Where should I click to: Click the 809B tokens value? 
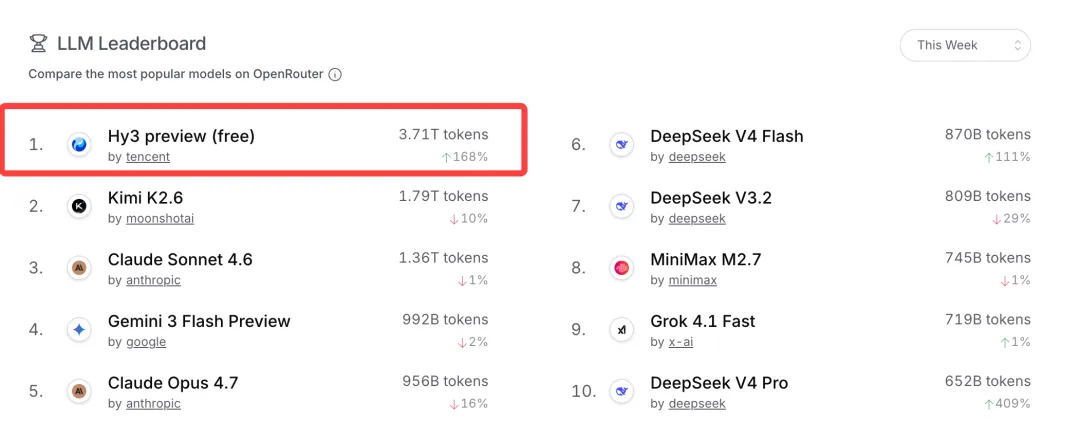tap(988, 196)
